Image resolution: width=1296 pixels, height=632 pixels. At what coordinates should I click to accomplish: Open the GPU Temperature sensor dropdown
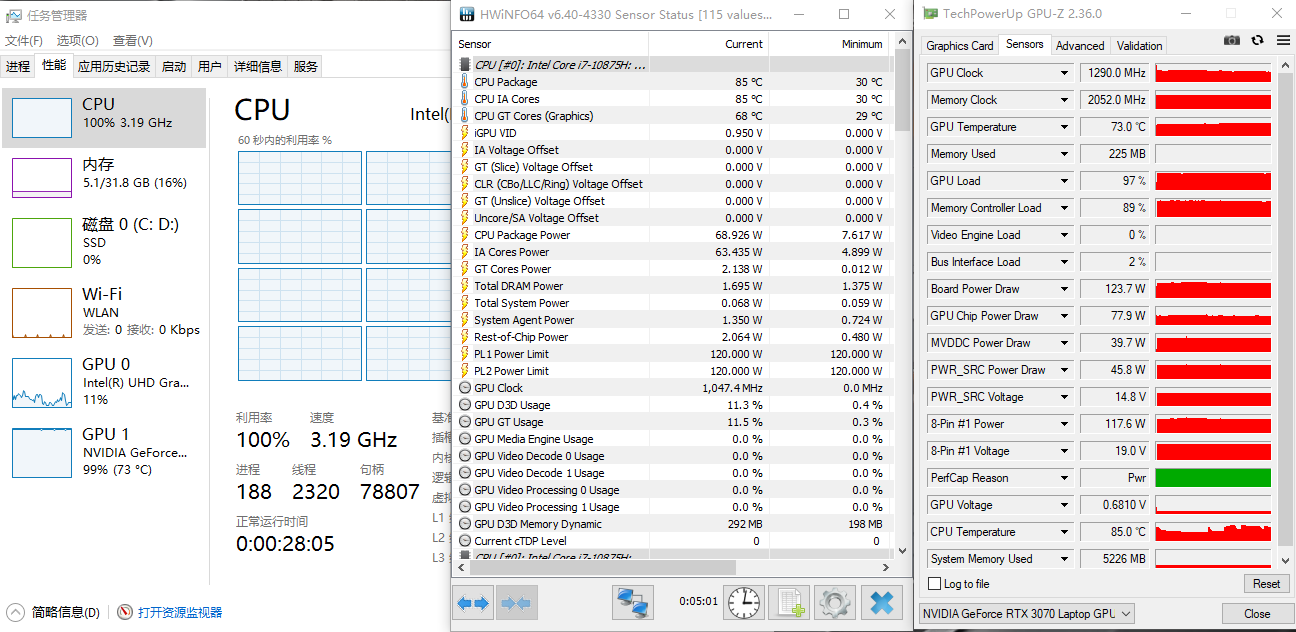click(1065, 127)
